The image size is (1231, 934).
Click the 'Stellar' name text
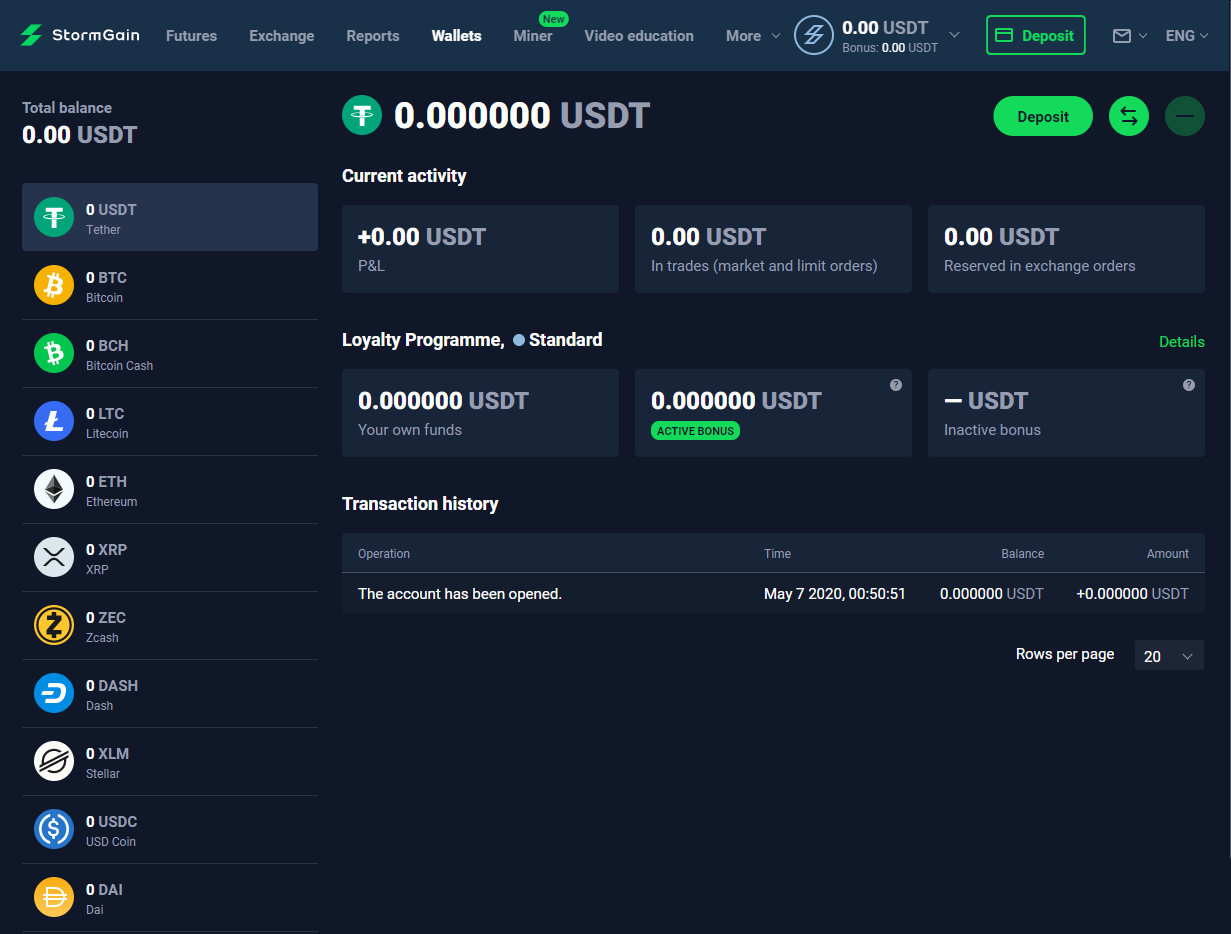[x=103, y=774]
